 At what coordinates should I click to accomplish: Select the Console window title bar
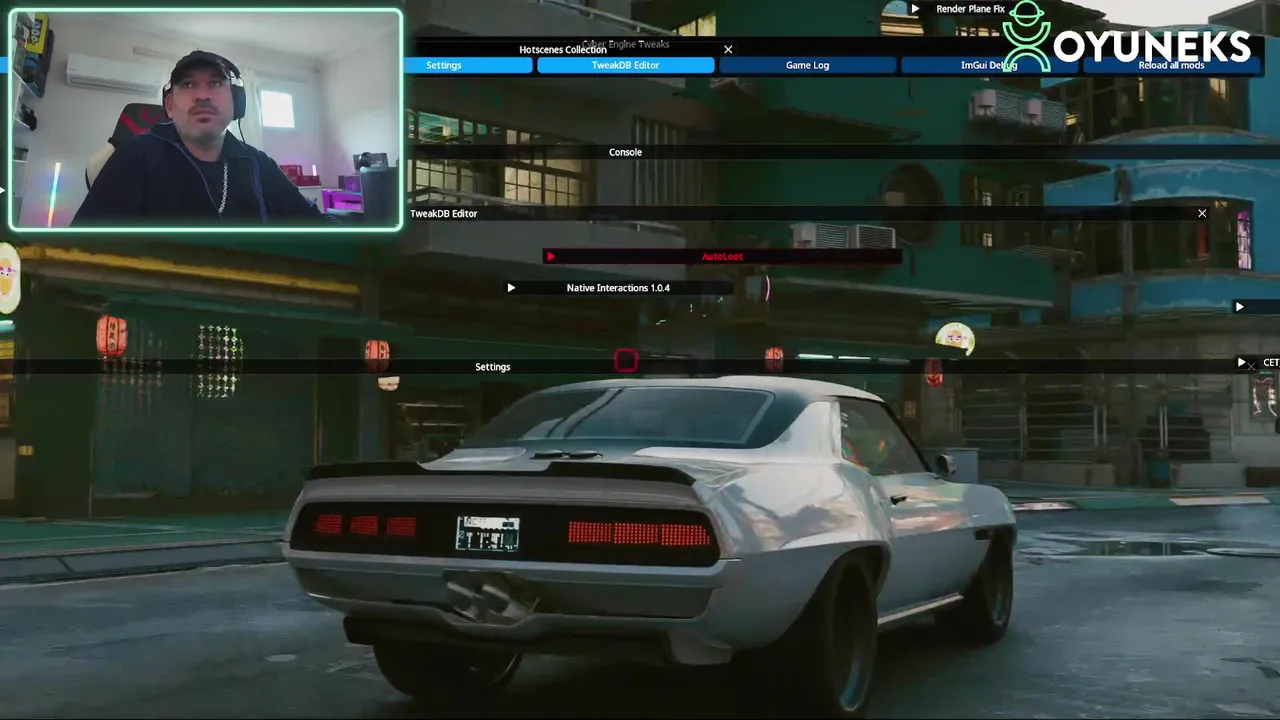[x=840, y=152]
